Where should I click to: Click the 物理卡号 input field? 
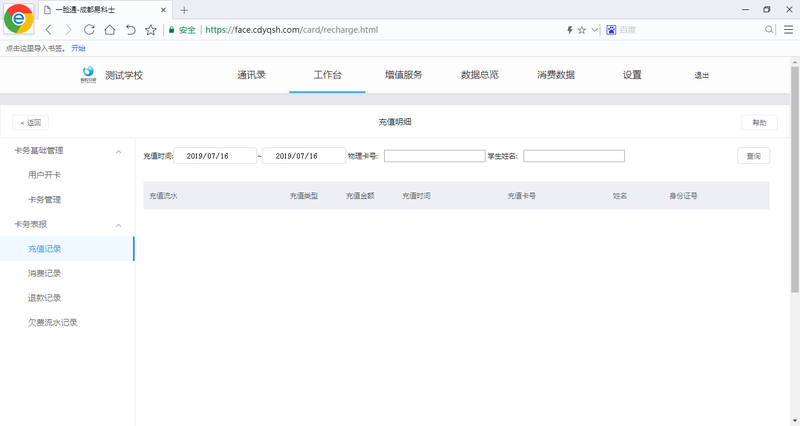[434, 156]
